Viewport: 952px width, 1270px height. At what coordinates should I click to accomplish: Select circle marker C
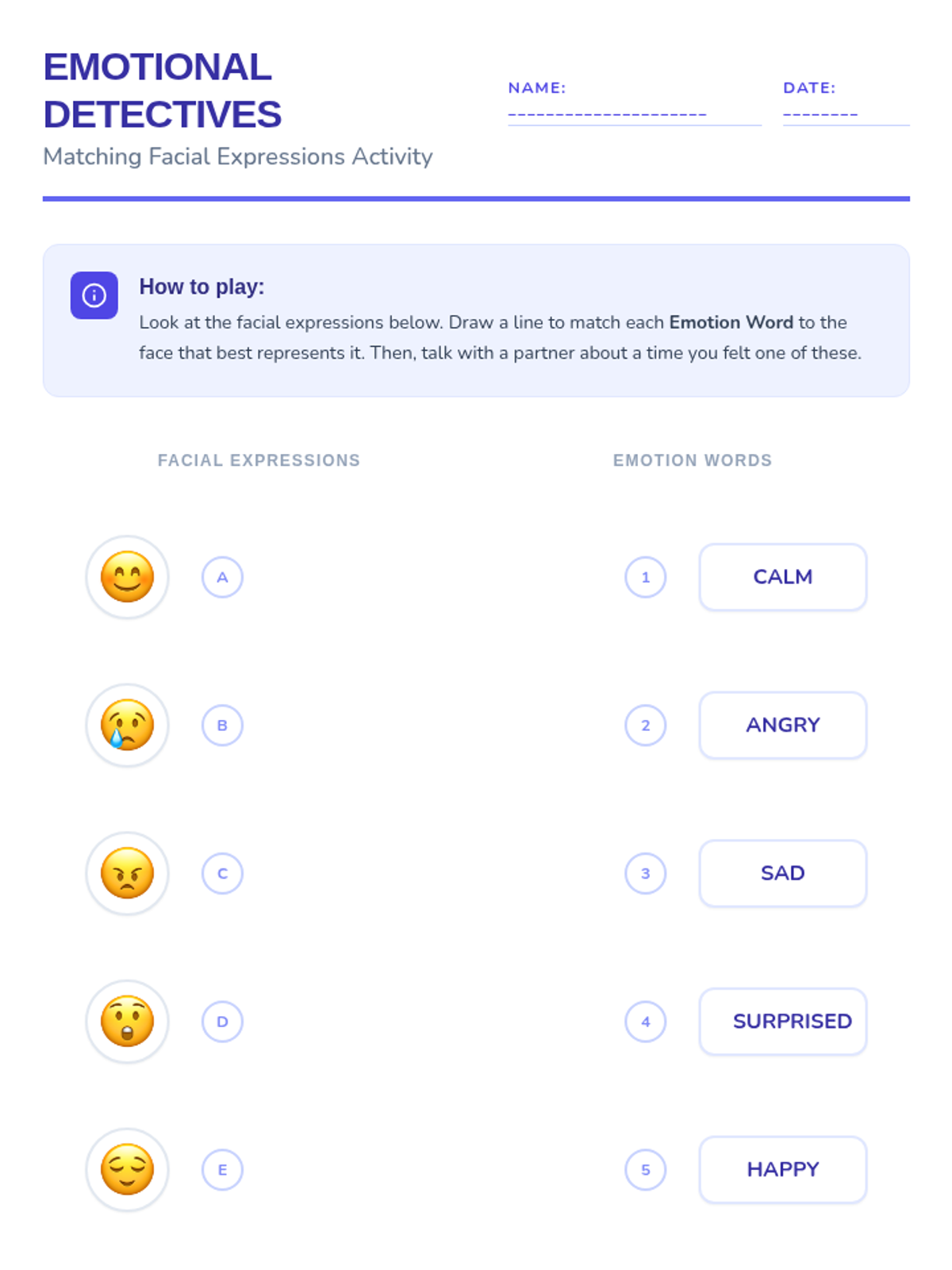coord(222,873)
